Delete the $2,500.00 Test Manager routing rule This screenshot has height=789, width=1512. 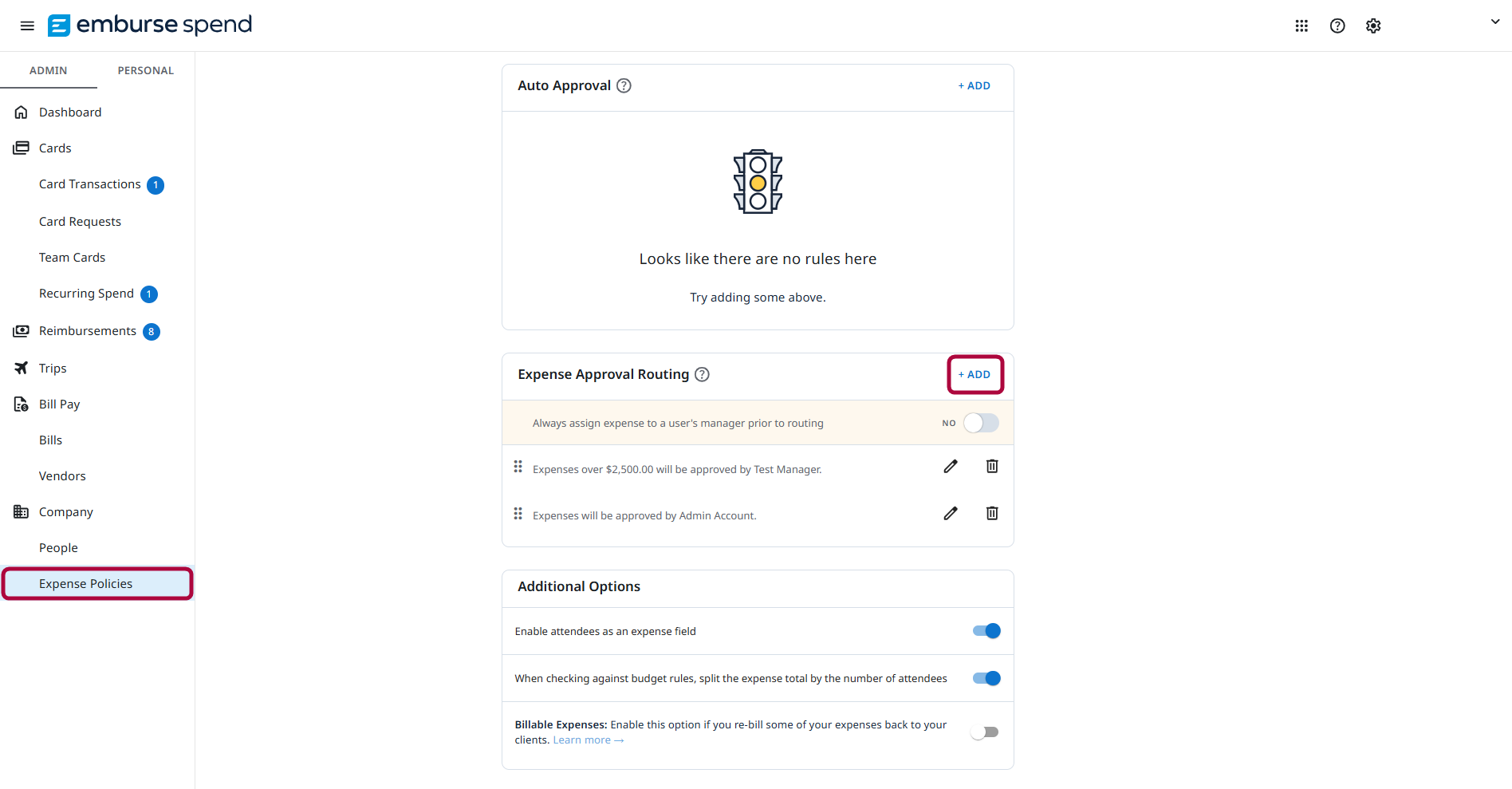tap(992, 467)
